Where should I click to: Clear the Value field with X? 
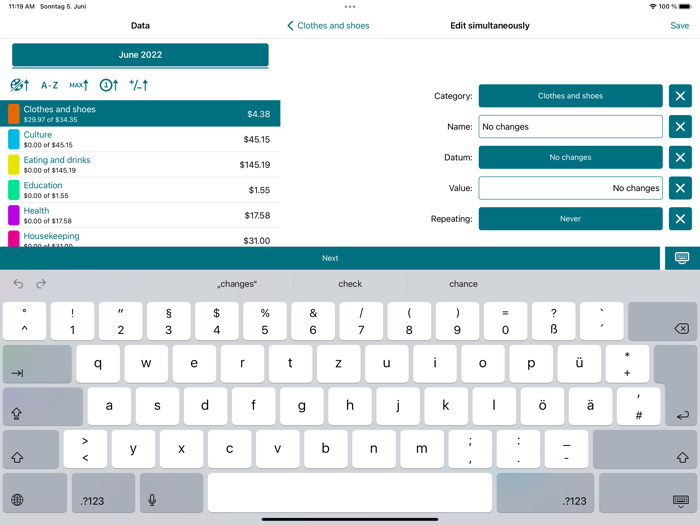(x=680, y=188)
